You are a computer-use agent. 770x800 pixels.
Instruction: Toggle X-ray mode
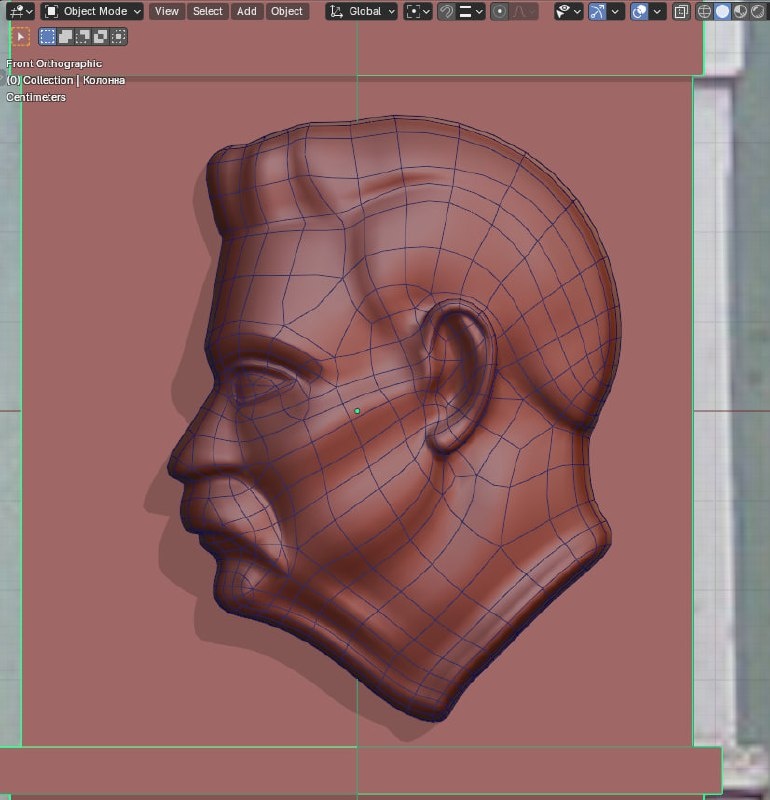[681, 11]
